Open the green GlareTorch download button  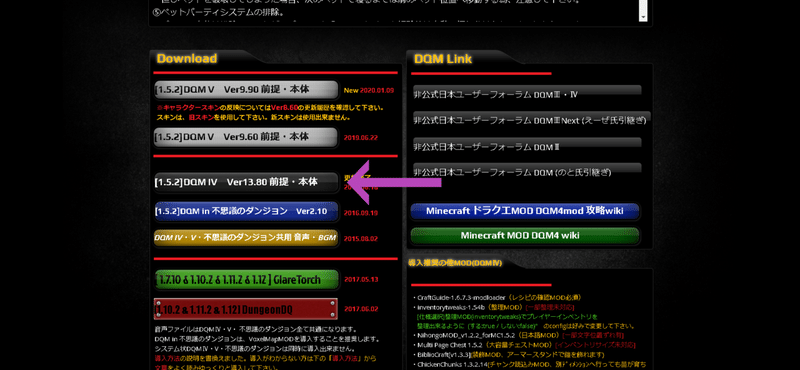246,280
